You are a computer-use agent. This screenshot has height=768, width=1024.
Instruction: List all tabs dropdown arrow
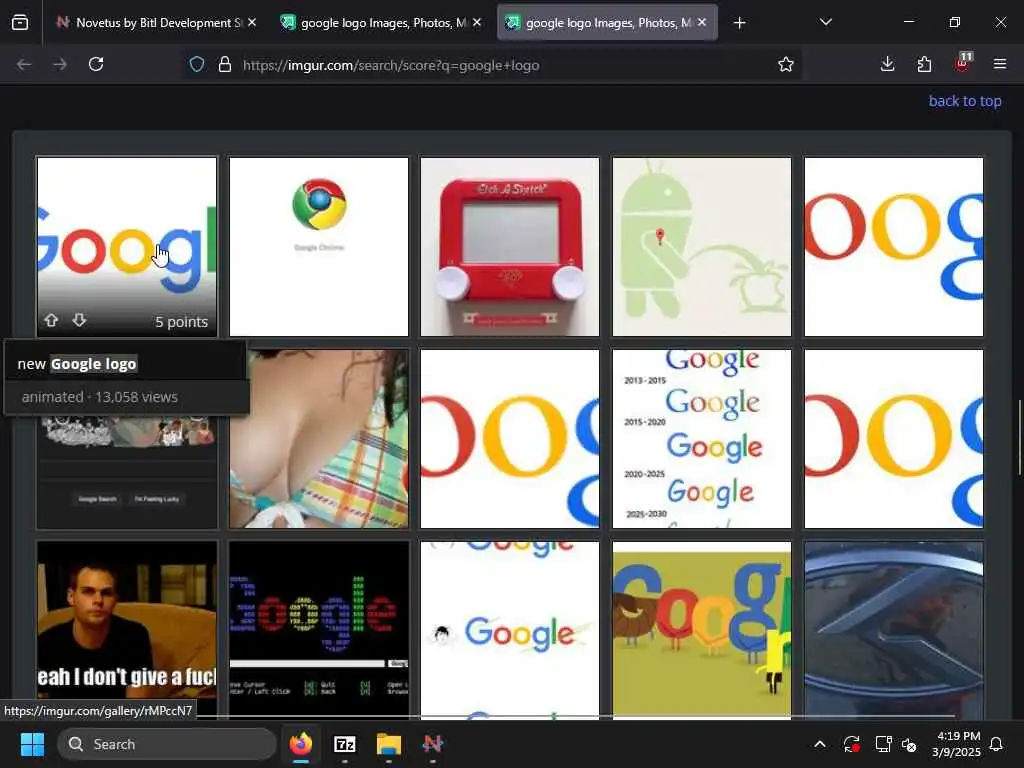825,22
